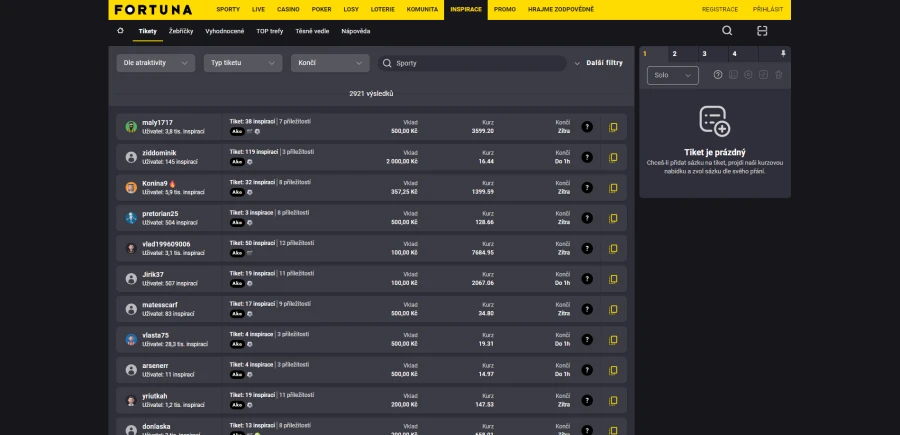900x435 pixels.
Task: Copy maly1717's ticket to betslip
Action: pos(613,127)
